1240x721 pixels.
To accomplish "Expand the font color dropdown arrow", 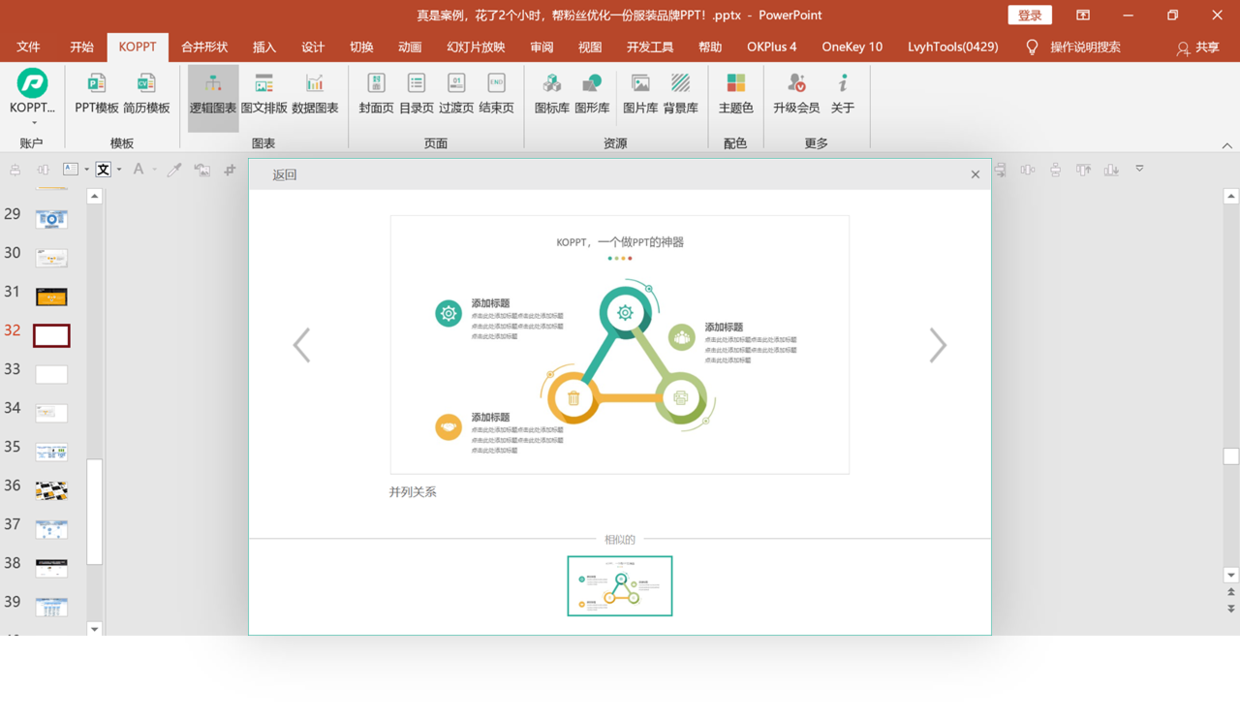I will click(154, 170).
